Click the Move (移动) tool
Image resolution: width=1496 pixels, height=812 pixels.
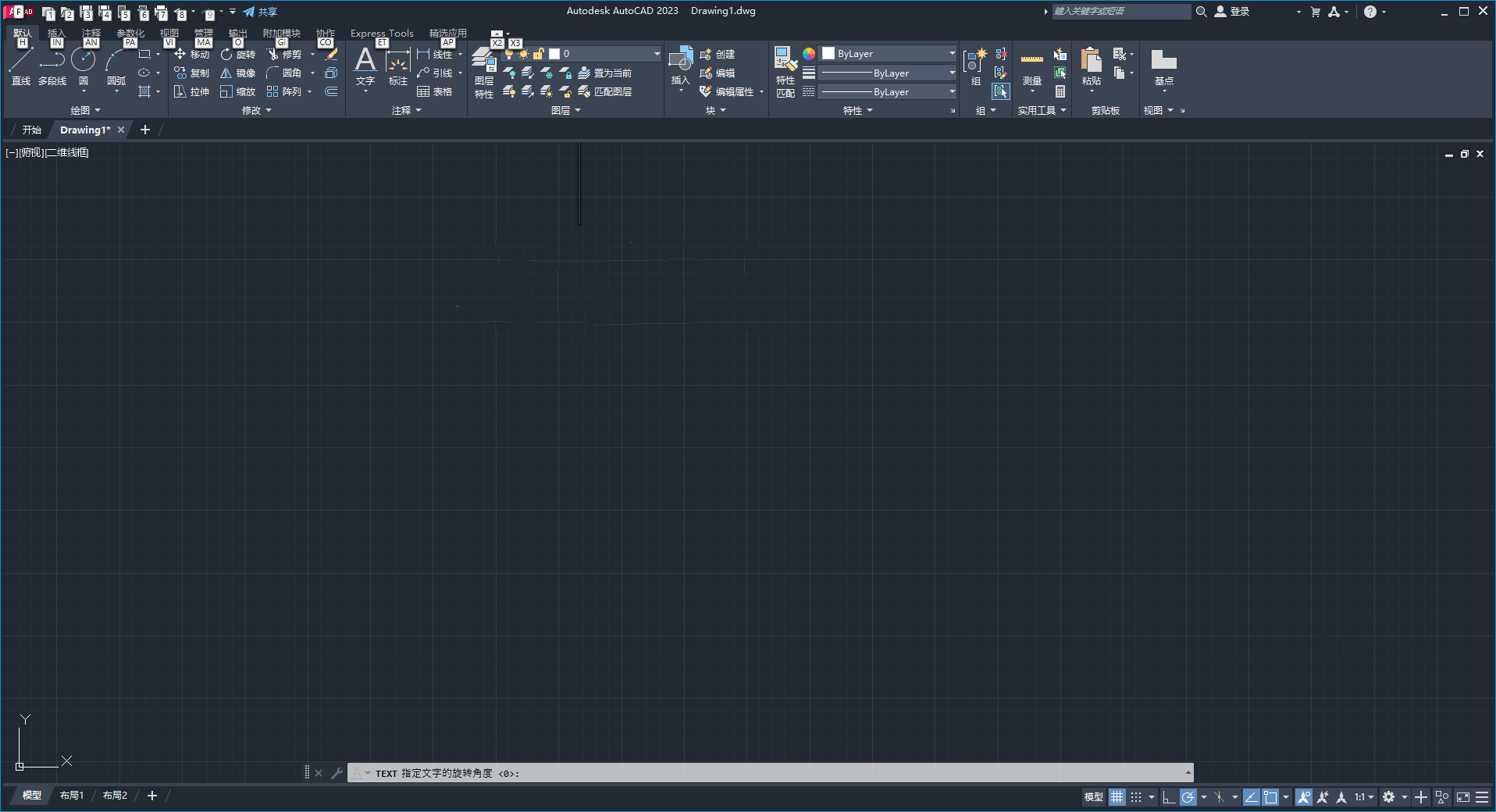(x=192, y=55)
